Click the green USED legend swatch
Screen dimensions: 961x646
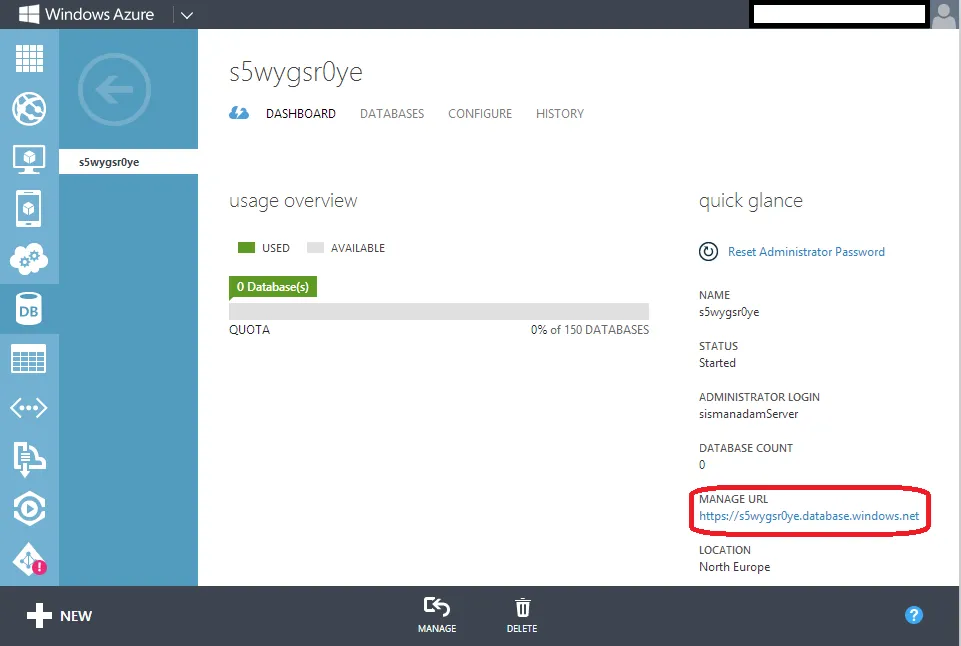246,248
